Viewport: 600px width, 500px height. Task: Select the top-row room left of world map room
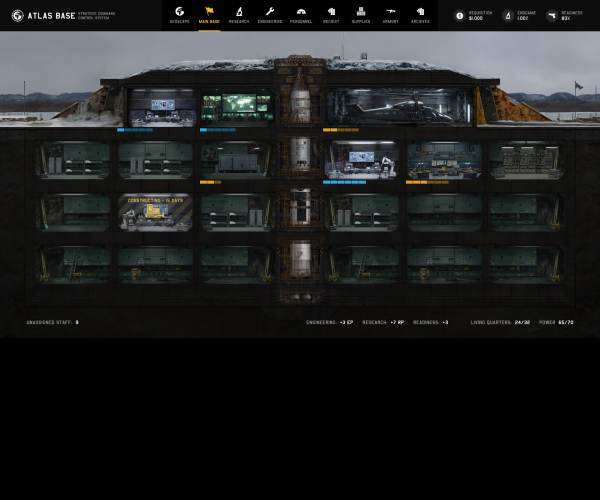[x=161, y=107]
